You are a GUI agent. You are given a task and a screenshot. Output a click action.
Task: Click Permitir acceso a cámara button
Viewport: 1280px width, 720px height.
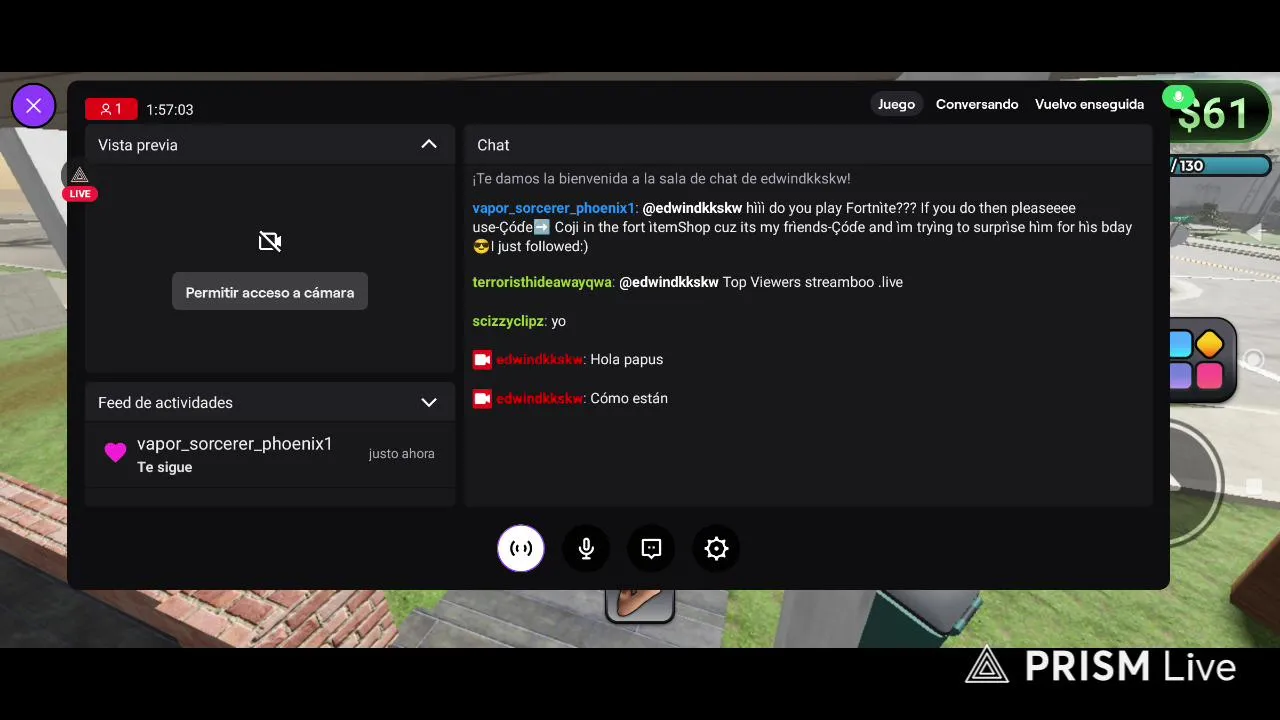tap(270, 292)
